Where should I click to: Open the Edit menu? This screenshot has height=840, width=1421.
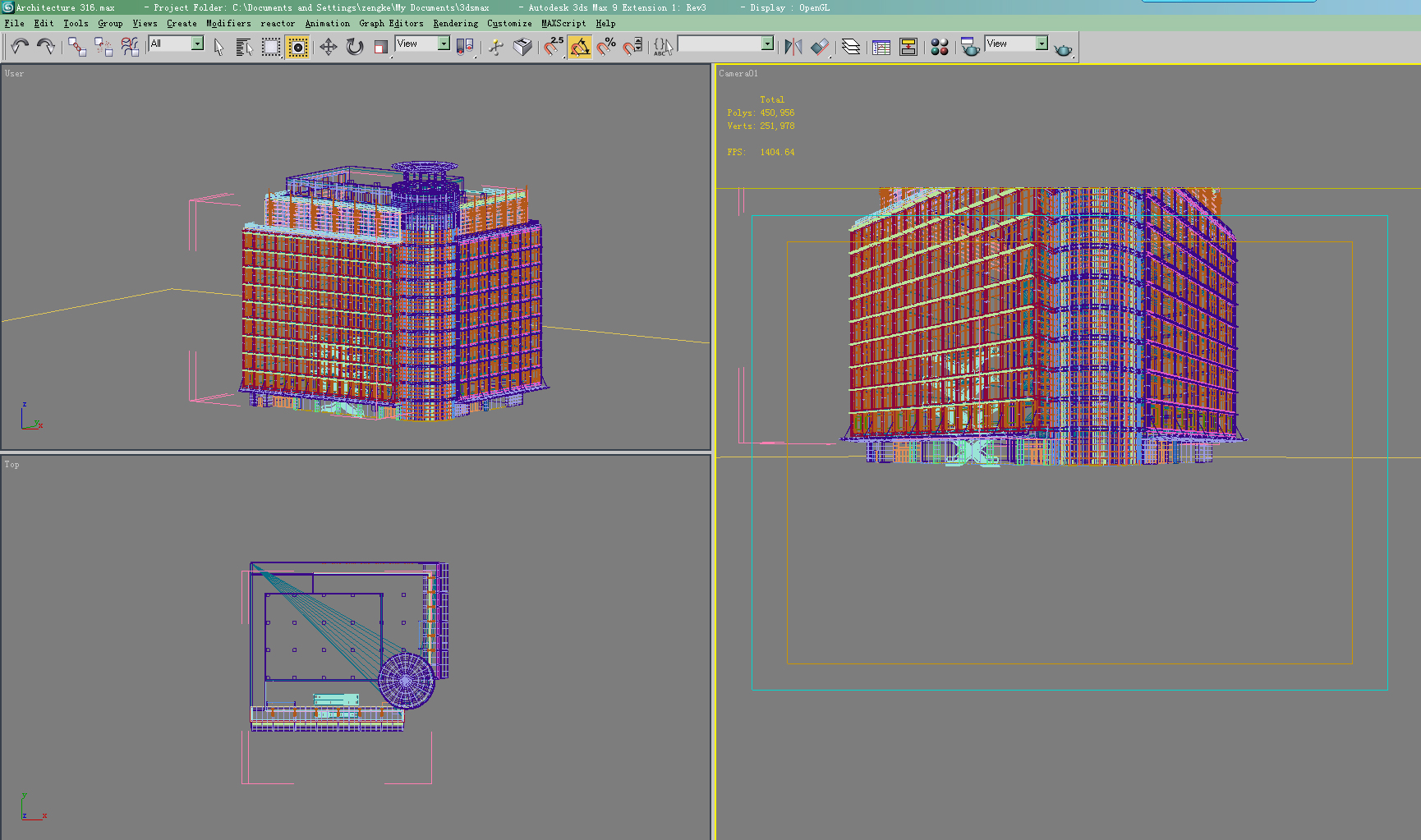(44, 23)
